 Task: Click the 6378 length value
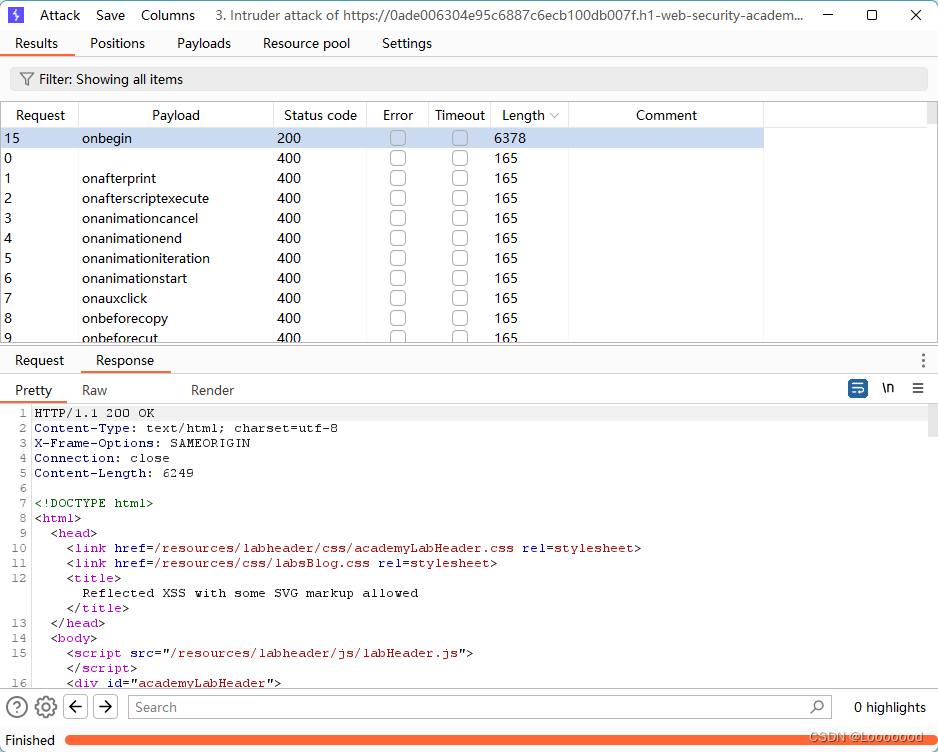pyautogui.click(x=510, y=138)
